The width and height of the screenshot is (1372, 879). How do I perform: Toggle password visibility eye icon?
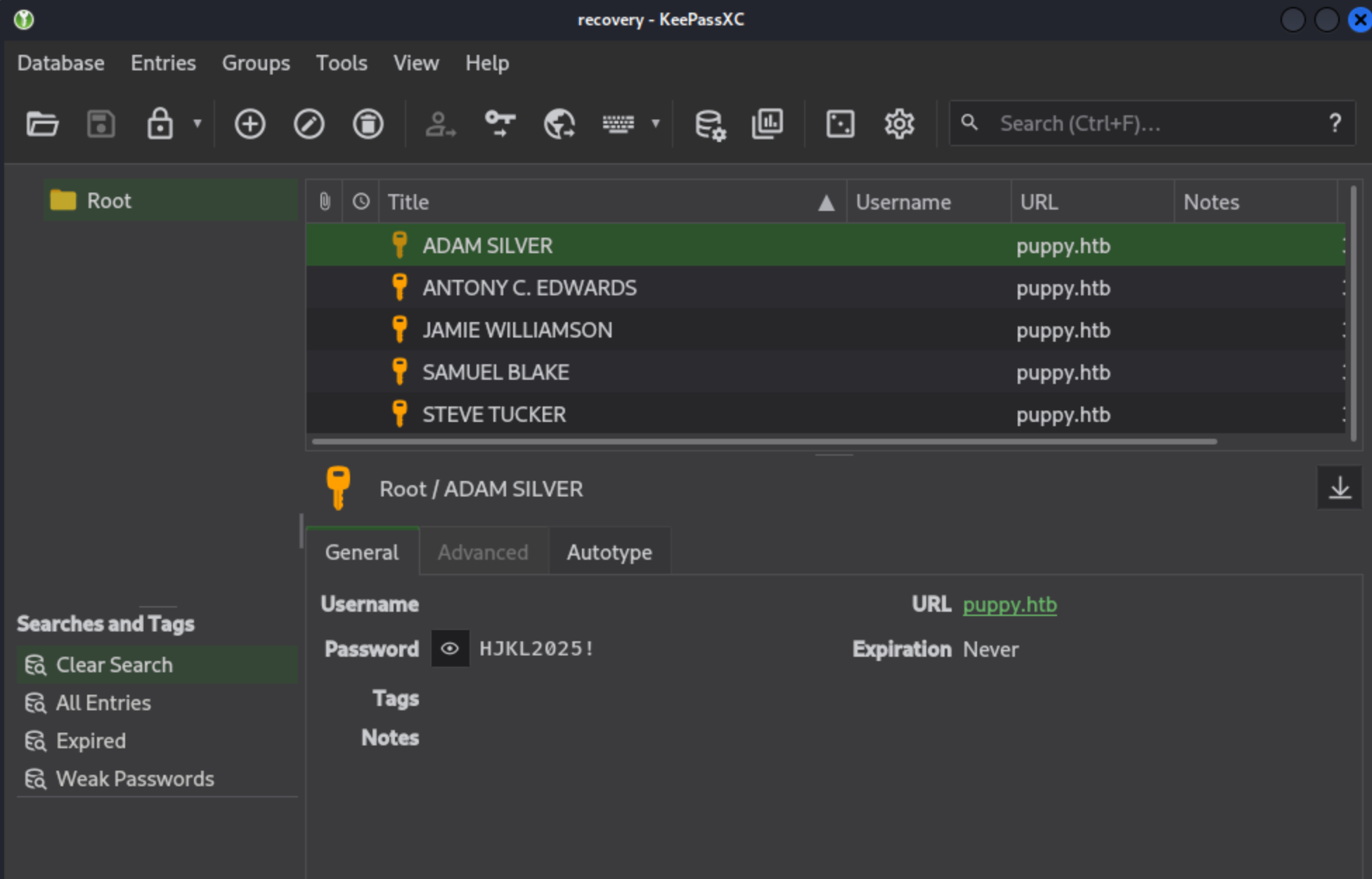click(x=450, y=648)
